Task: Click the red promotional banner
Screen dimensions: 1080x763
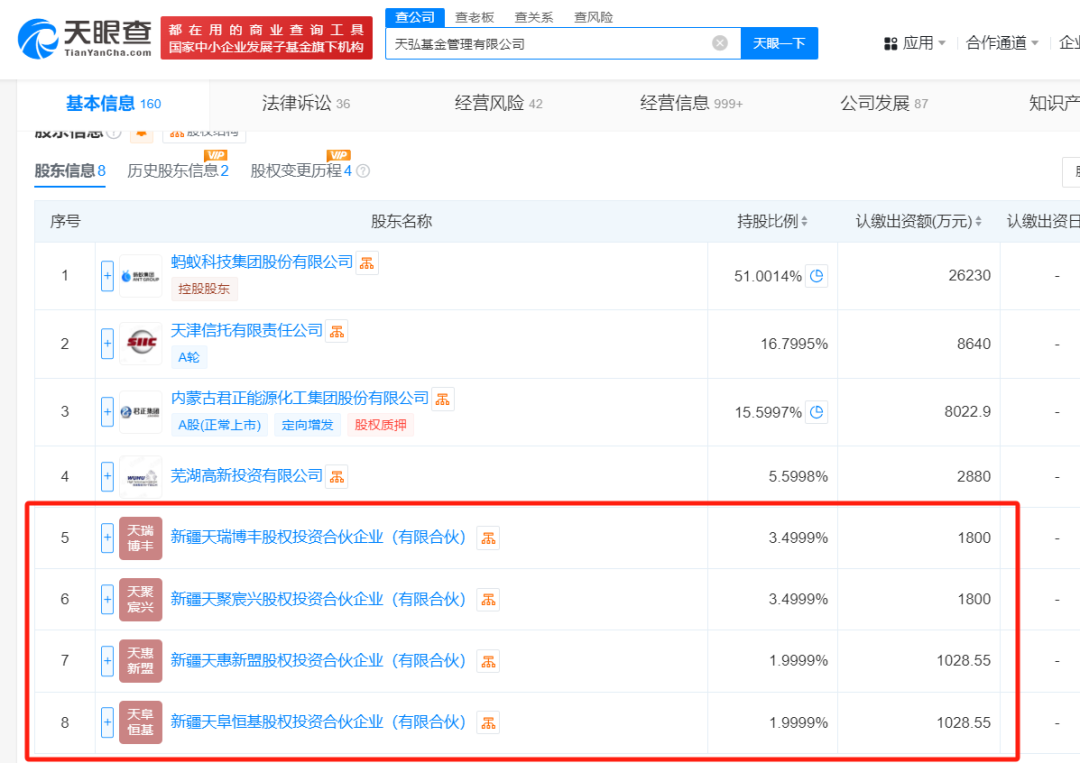Action: [267, 38]
